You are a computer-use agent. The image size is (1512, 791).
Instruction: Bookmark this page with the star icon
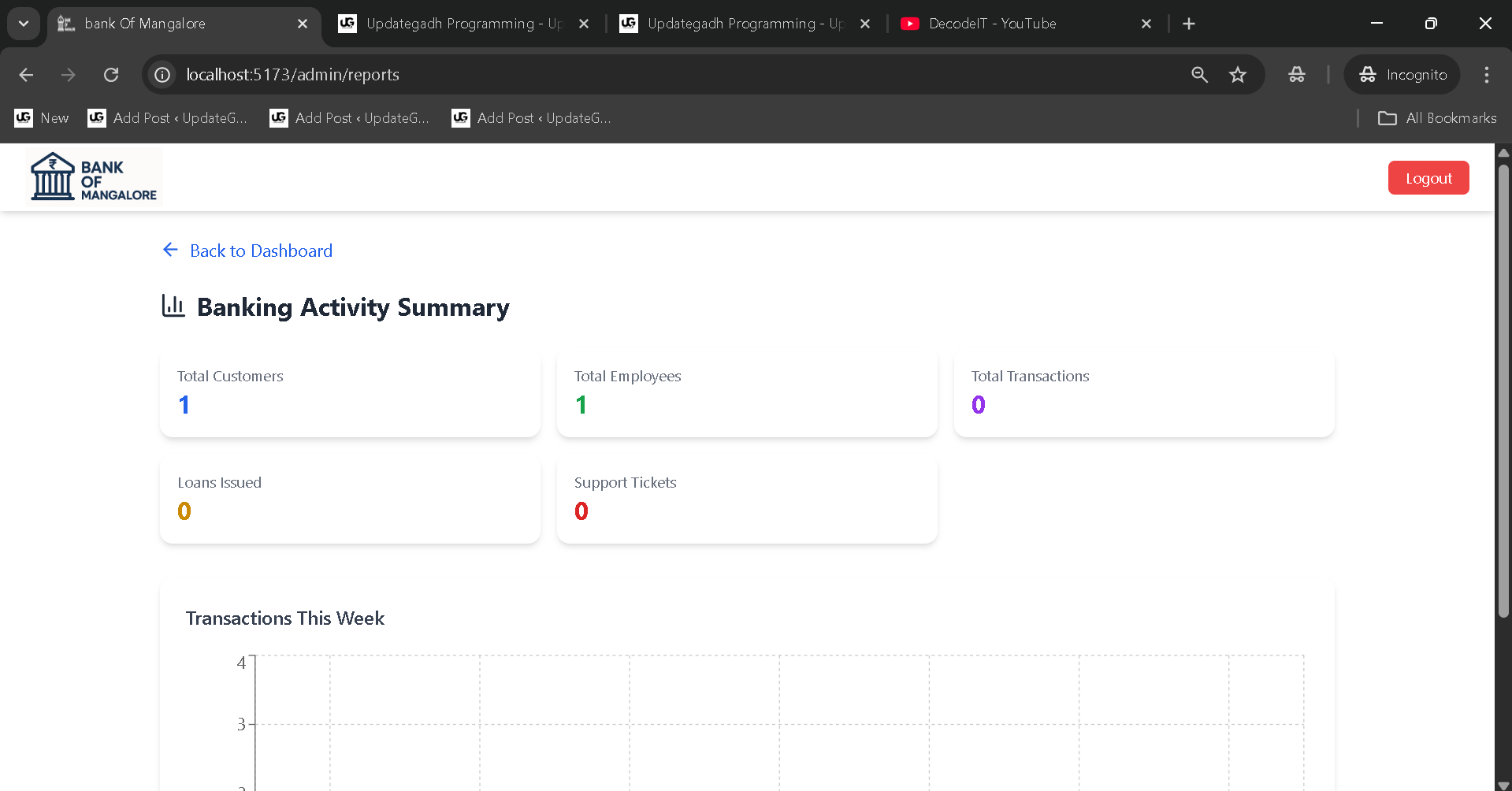tap(1238, 75)
